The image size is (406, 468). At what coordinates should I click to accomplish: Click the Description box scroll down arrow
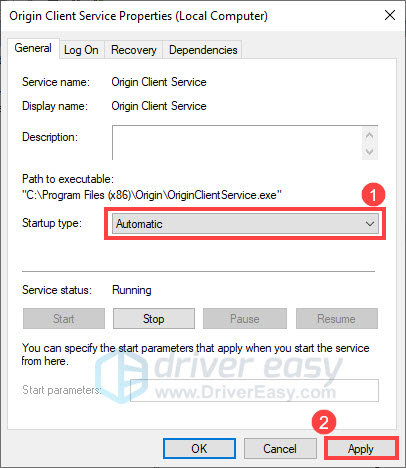(x=369, y=151)
